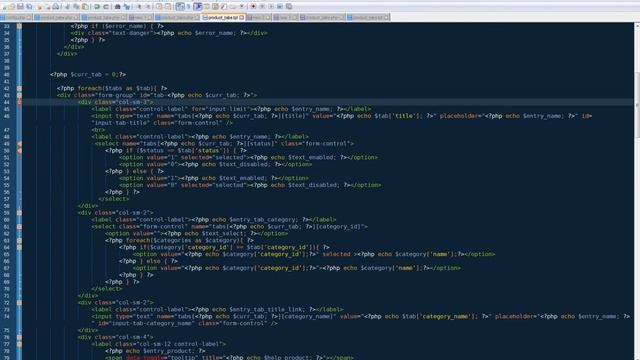Click line number 58 in the margin

coord(7,206)
